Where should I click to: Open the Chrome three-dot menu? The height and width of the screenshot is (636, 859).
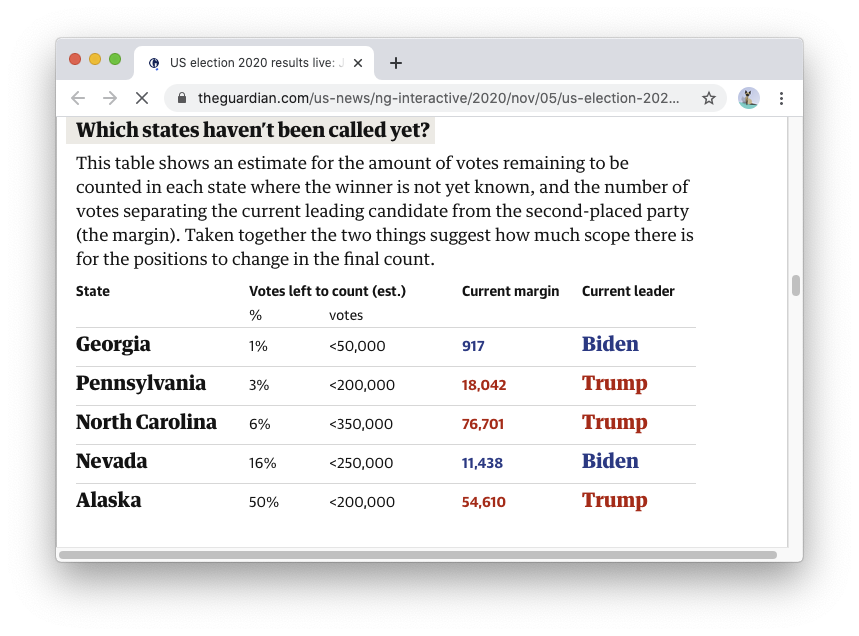(781, 98)
